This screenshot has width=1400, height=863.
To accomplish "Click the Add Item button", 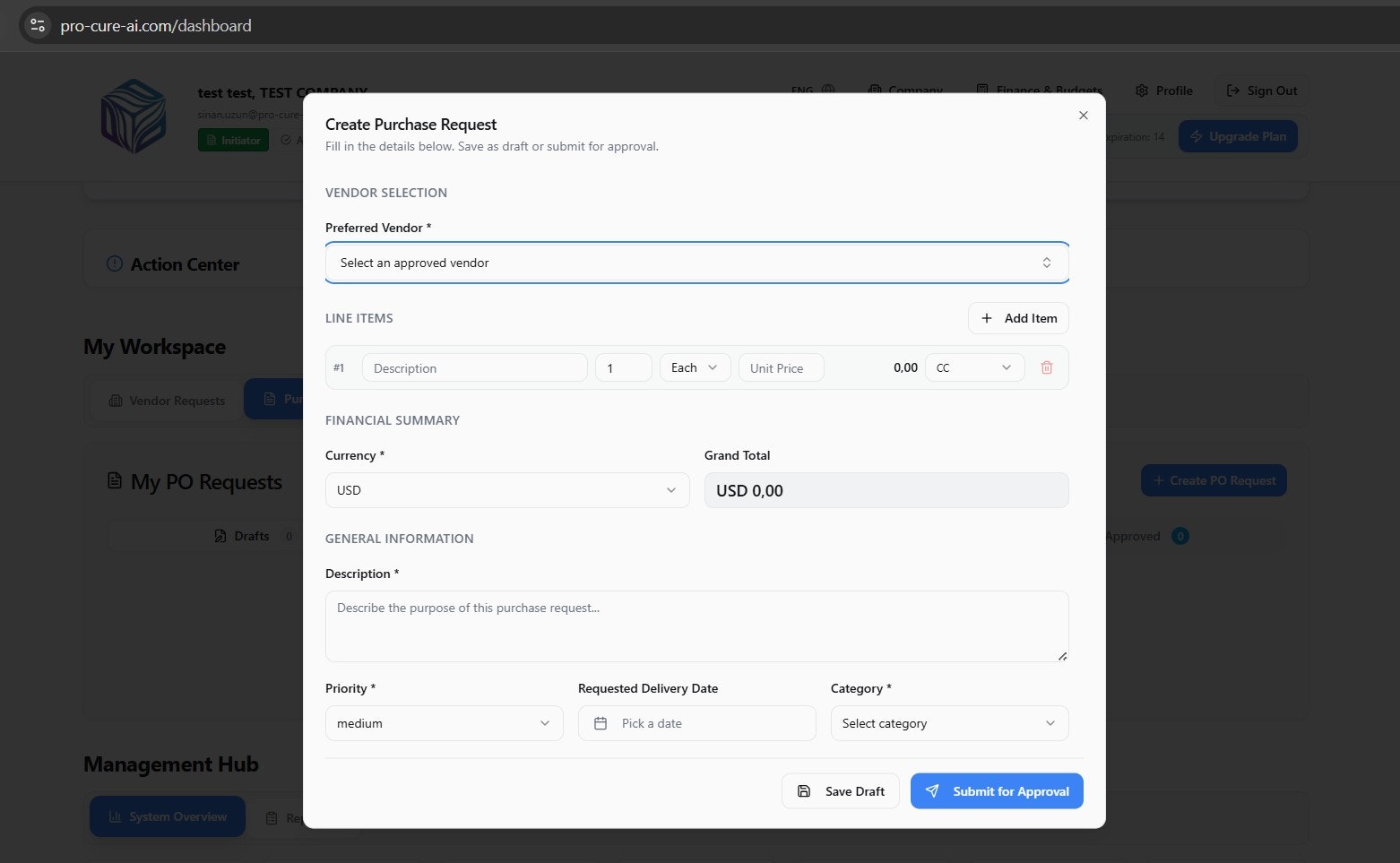I will click(x=1018, y=318).
